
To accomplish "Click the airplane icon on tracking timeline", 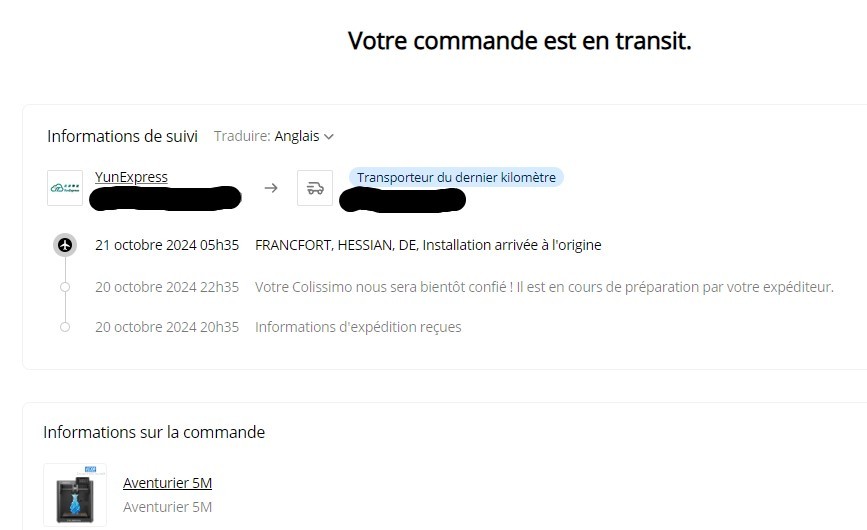I will point(65,245).
